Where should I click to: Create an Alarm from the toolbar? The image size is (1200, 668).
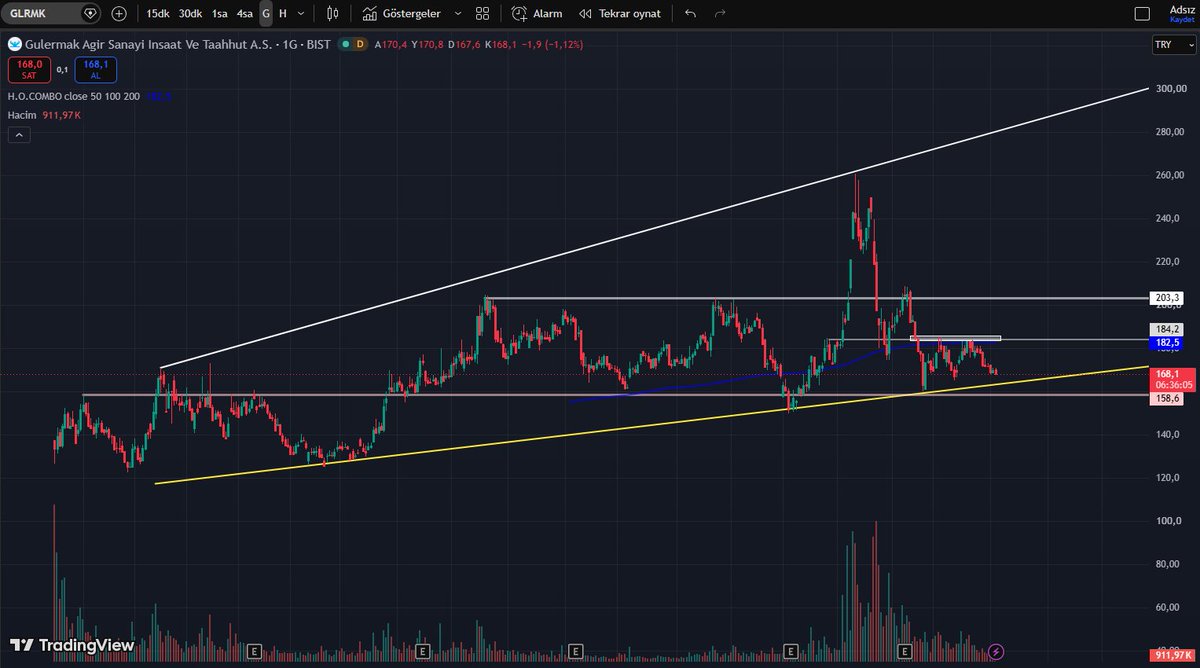(x=537, y=14)
